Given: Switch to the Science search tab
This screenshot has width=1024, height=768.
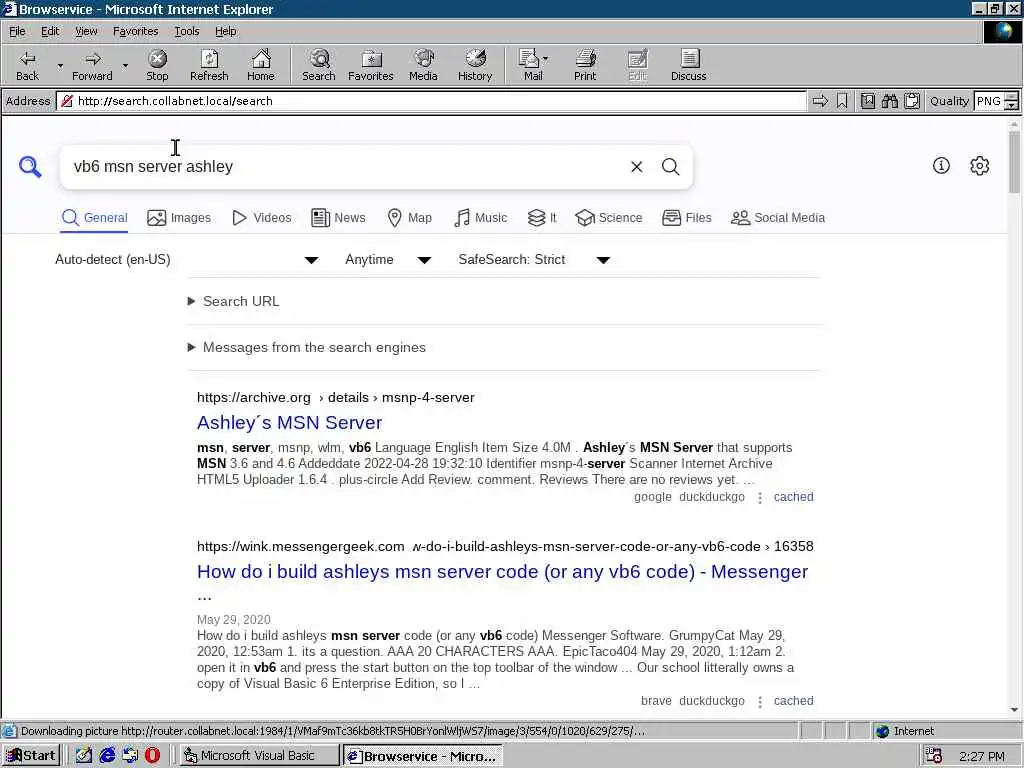Looking at the screenshot, I should click(609, 217).
